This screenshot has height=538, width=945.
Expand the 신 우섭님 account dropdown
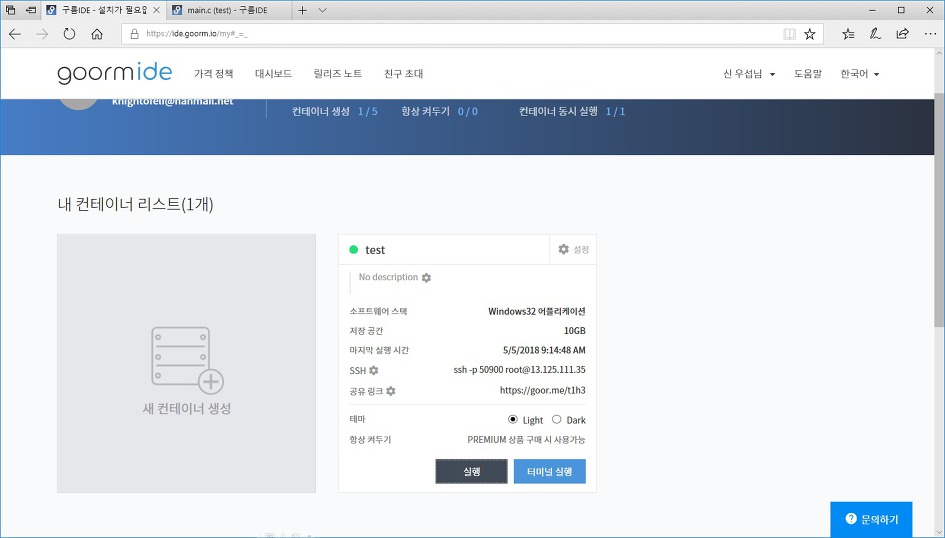pyautogui.click(x=749, y=74)
